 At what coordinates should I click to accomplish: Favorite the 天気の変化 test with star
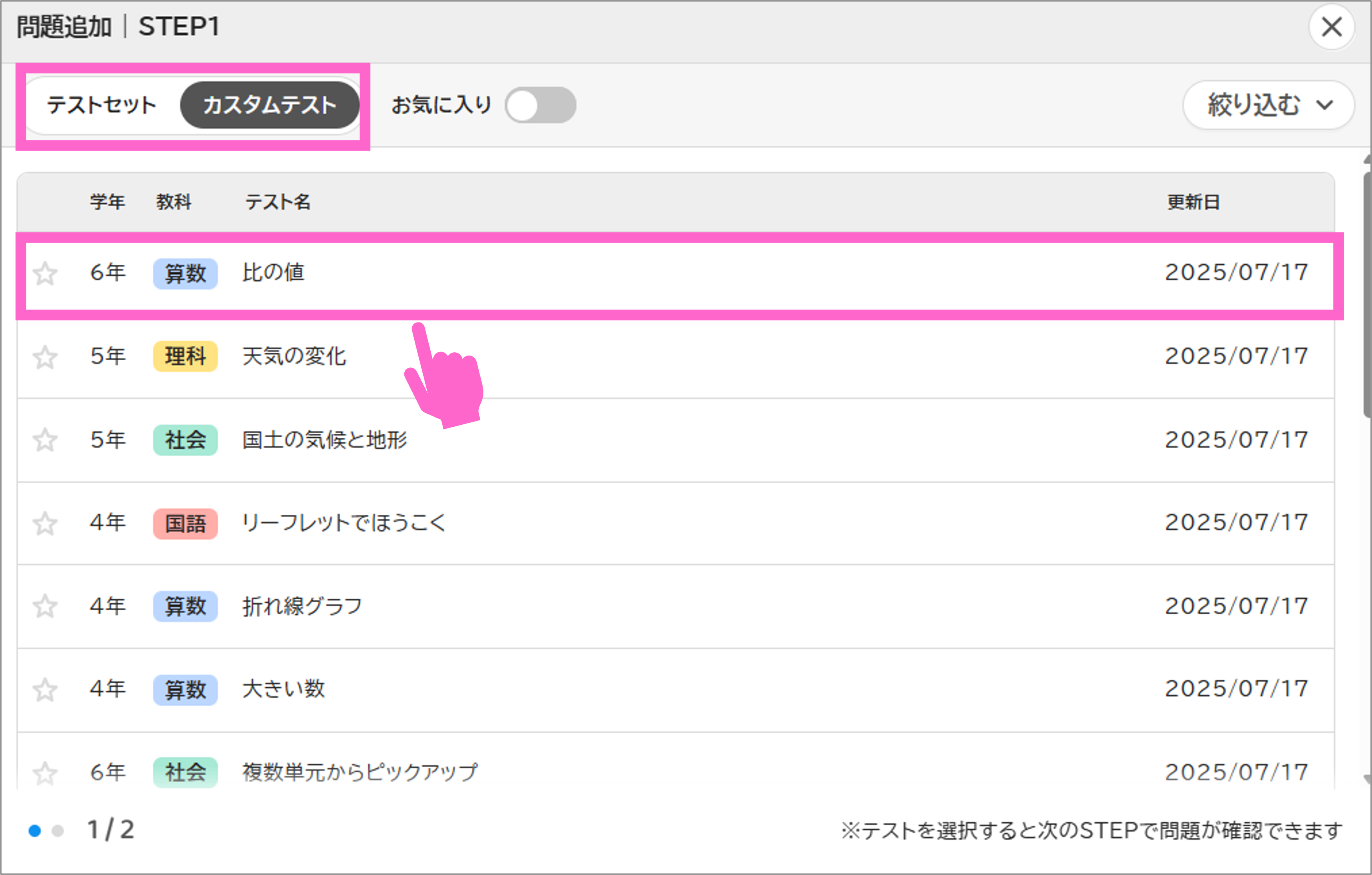[45, 357]
